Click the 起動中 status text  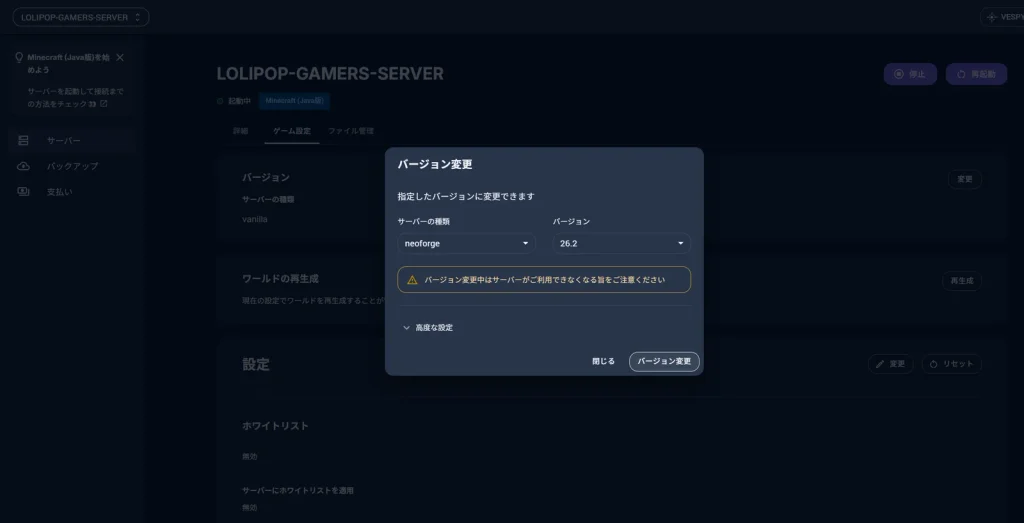pos(240,101)
